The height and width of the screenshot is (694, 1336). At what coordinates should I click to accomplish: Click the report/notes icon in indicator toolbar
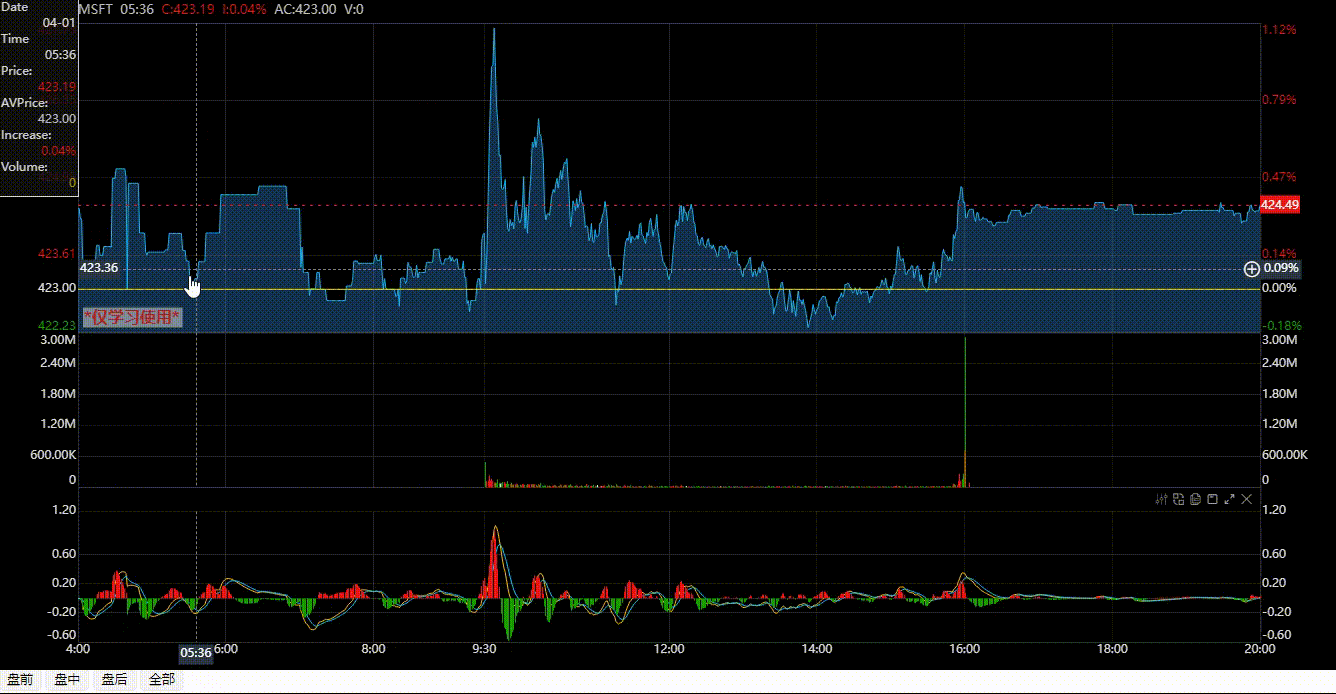click(x=1195, y=498)
